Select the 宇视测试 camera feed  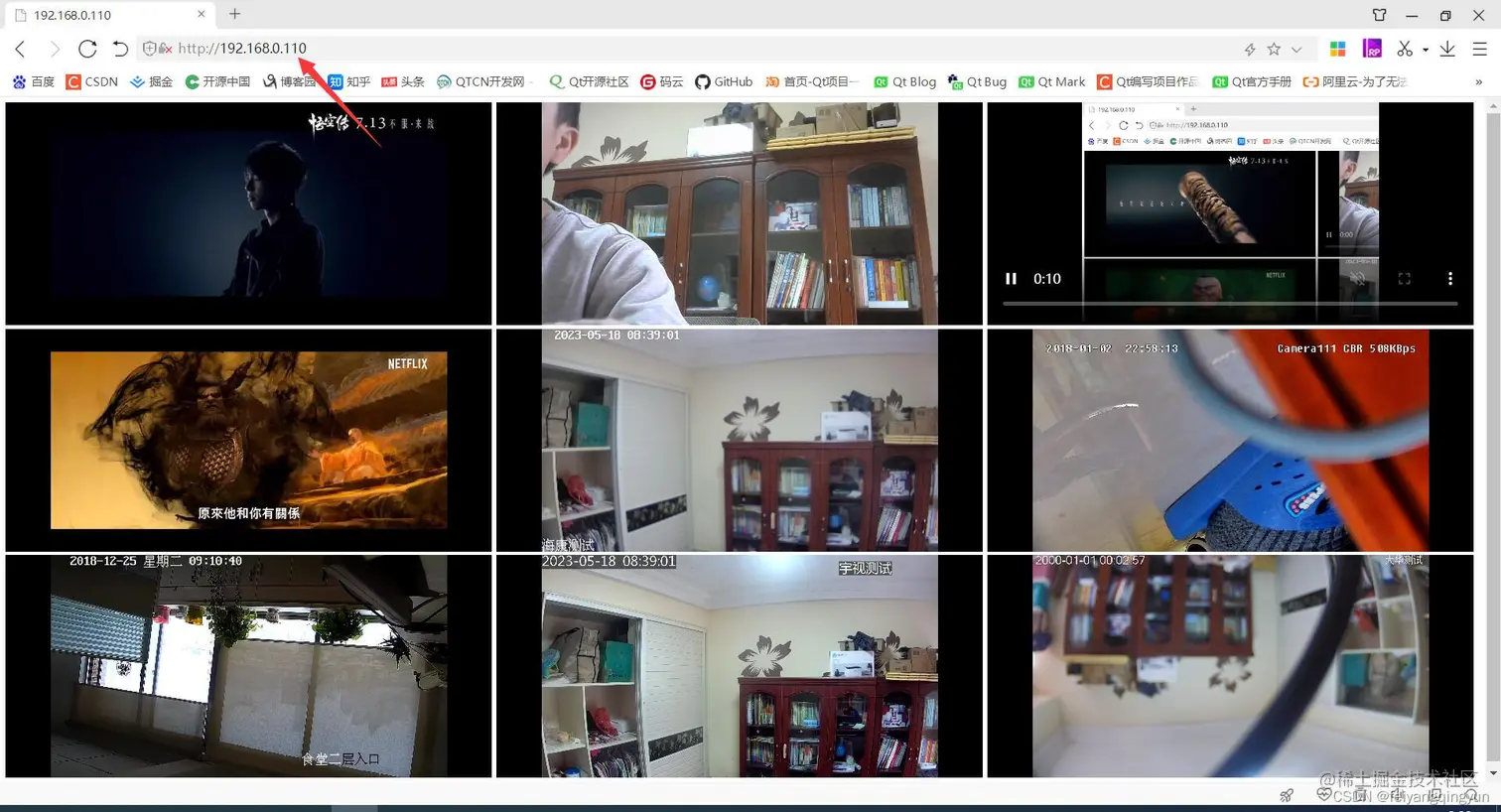pyautogui.click(x=740, y=666)
